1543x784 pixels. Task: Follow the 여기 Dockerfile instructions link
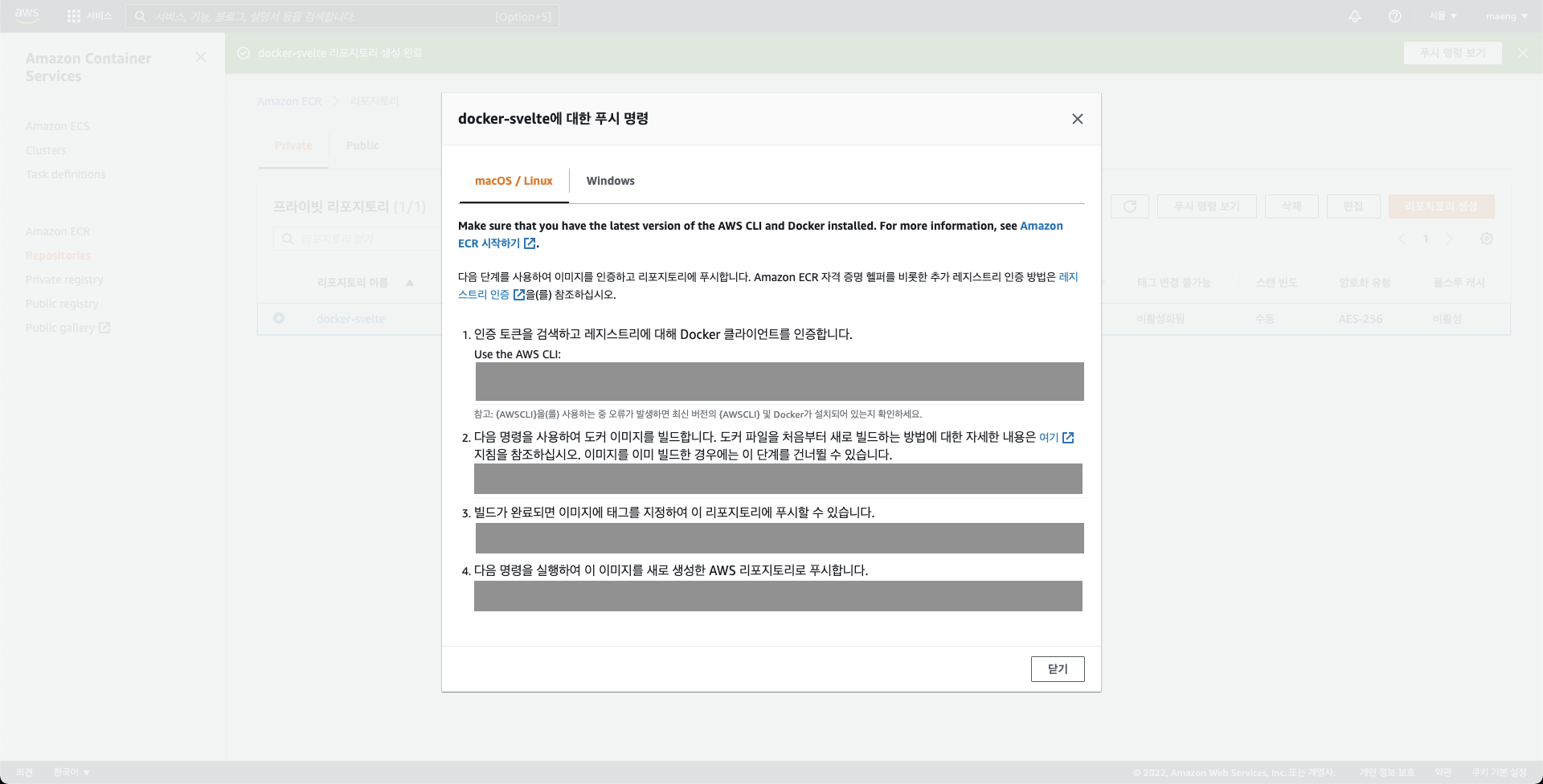coord(1049,438)
